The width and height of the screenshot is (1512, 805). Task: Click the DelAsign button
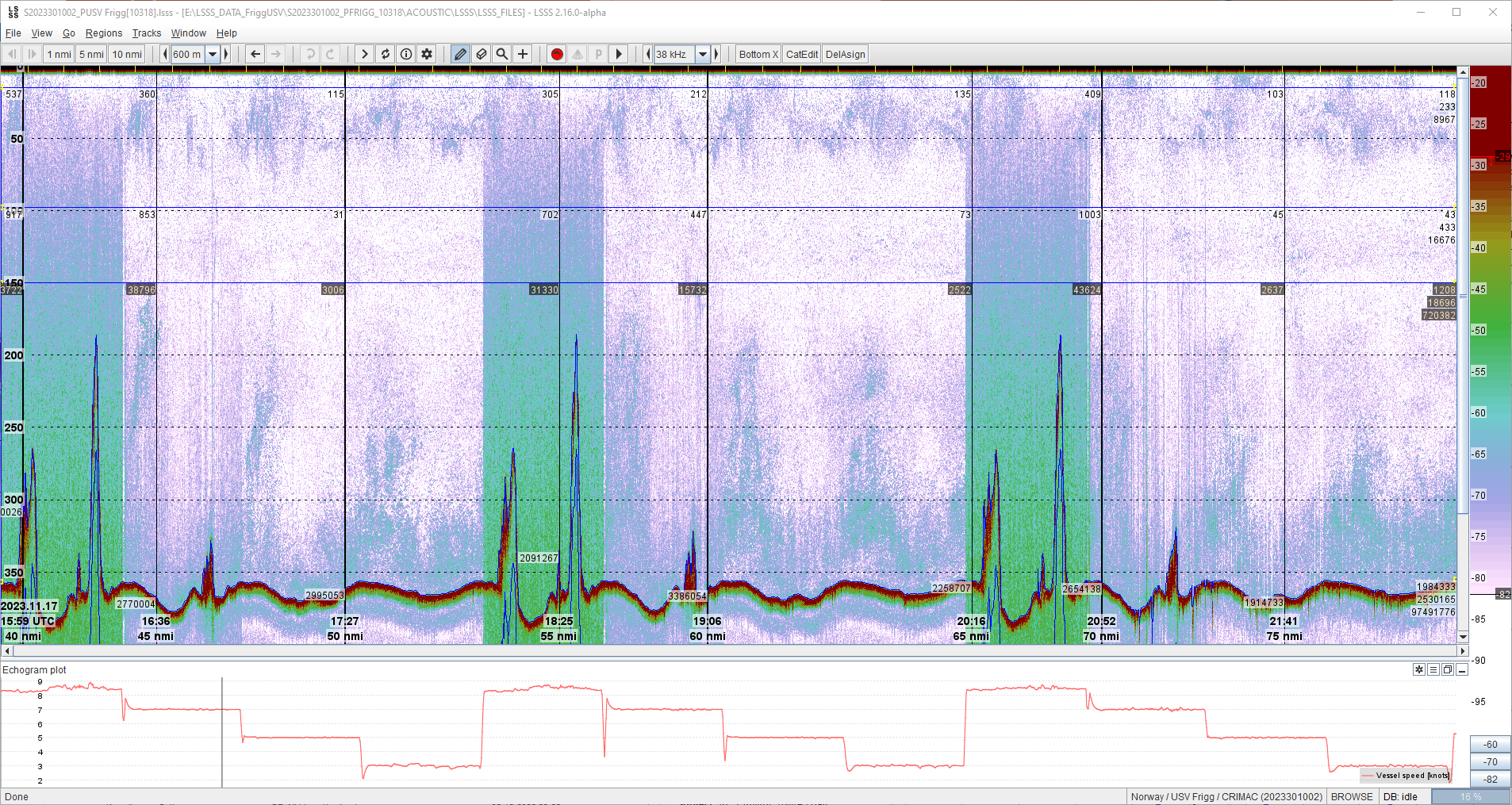(846, 54)
